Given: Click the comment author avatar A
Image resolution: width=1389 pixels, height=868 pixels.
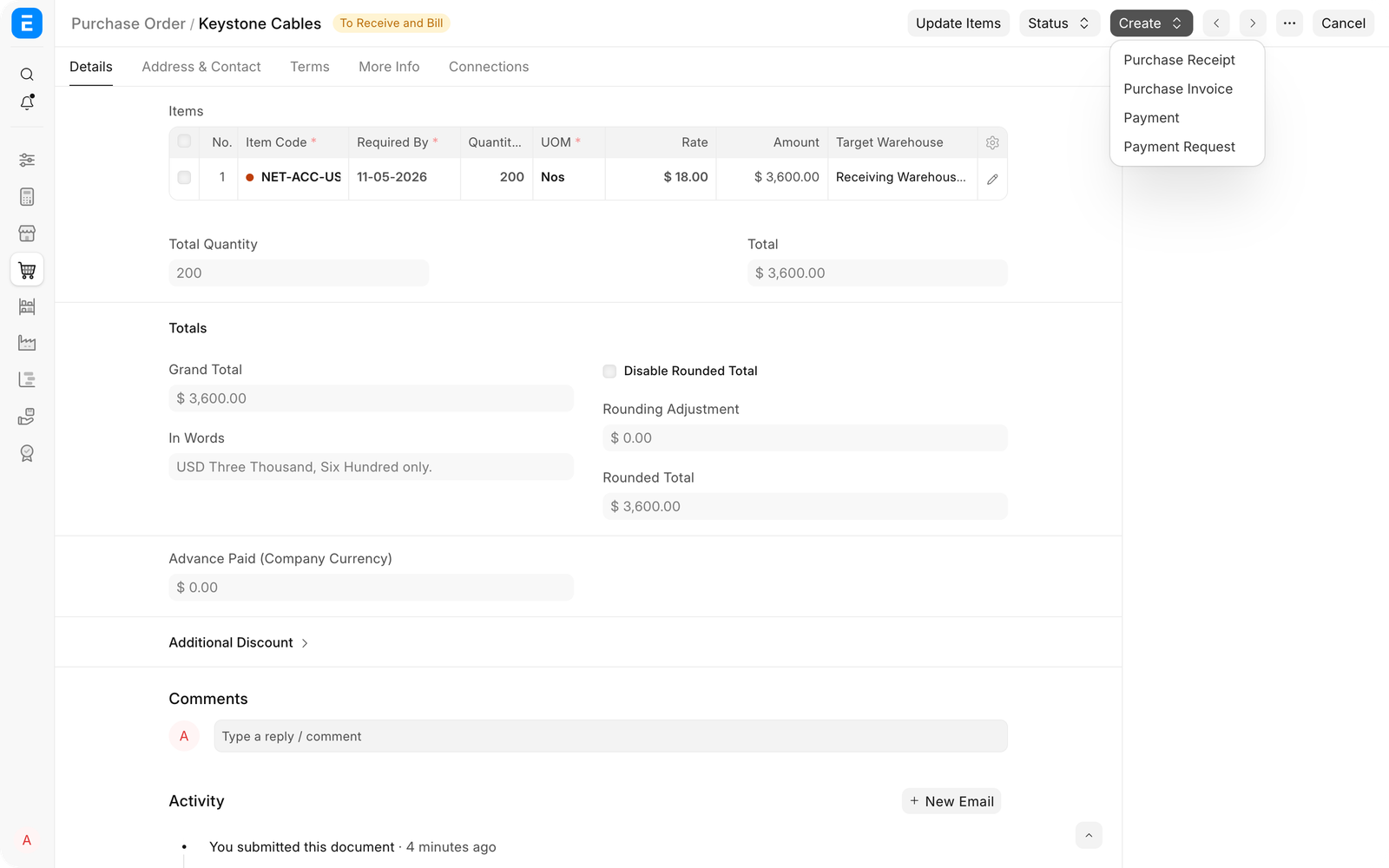Looking at the screenshot, I should tap(184, 736).
